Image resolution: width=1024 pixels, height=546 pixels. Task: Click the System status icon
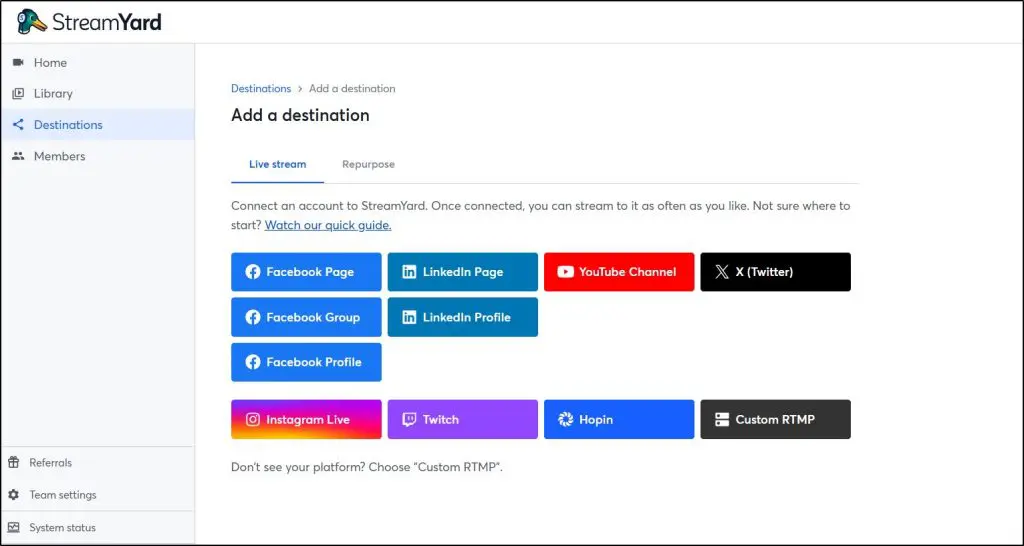13,527
